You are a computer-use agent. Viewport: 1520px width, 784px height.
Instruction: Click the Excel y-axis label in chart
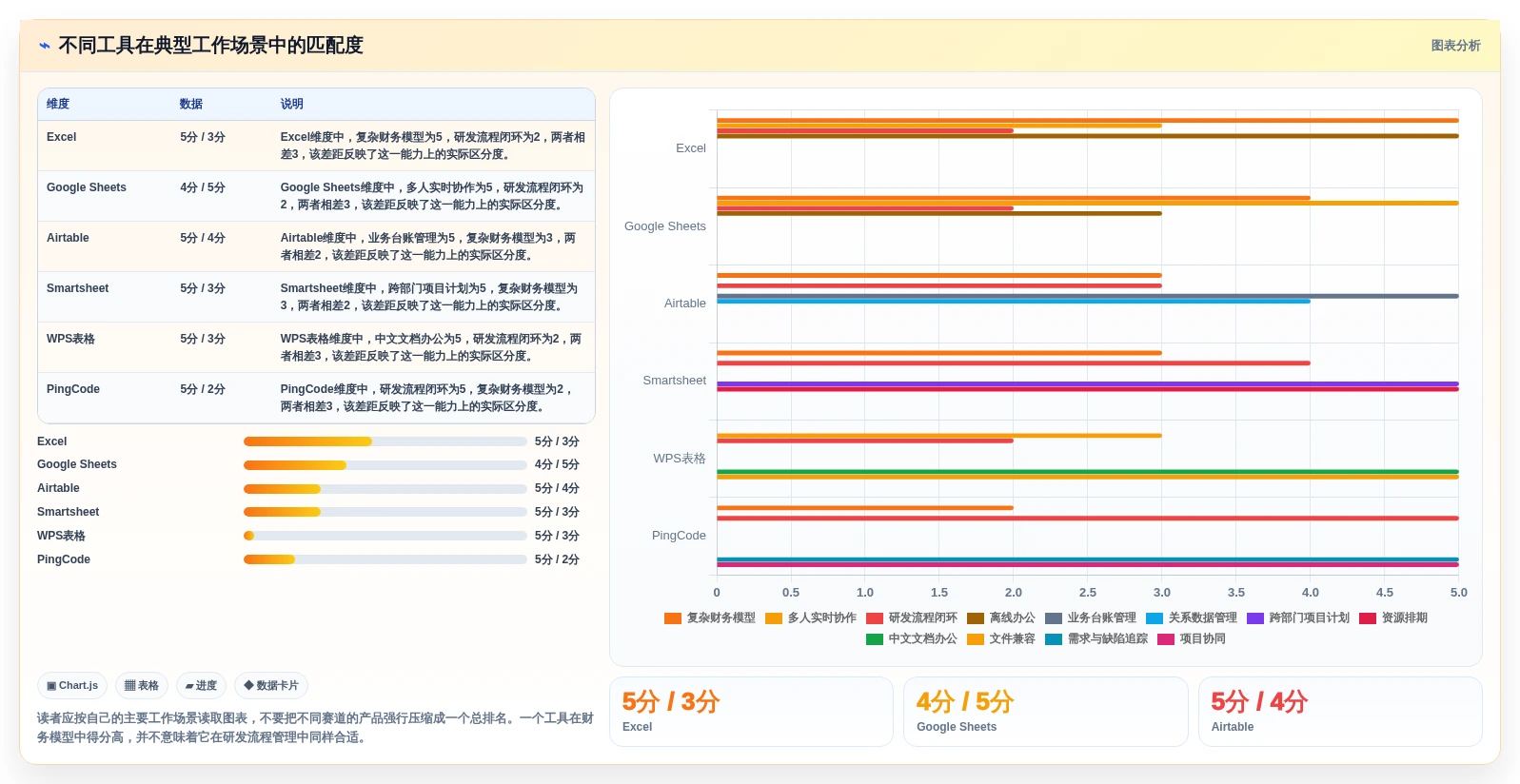[x=691, y=148]
